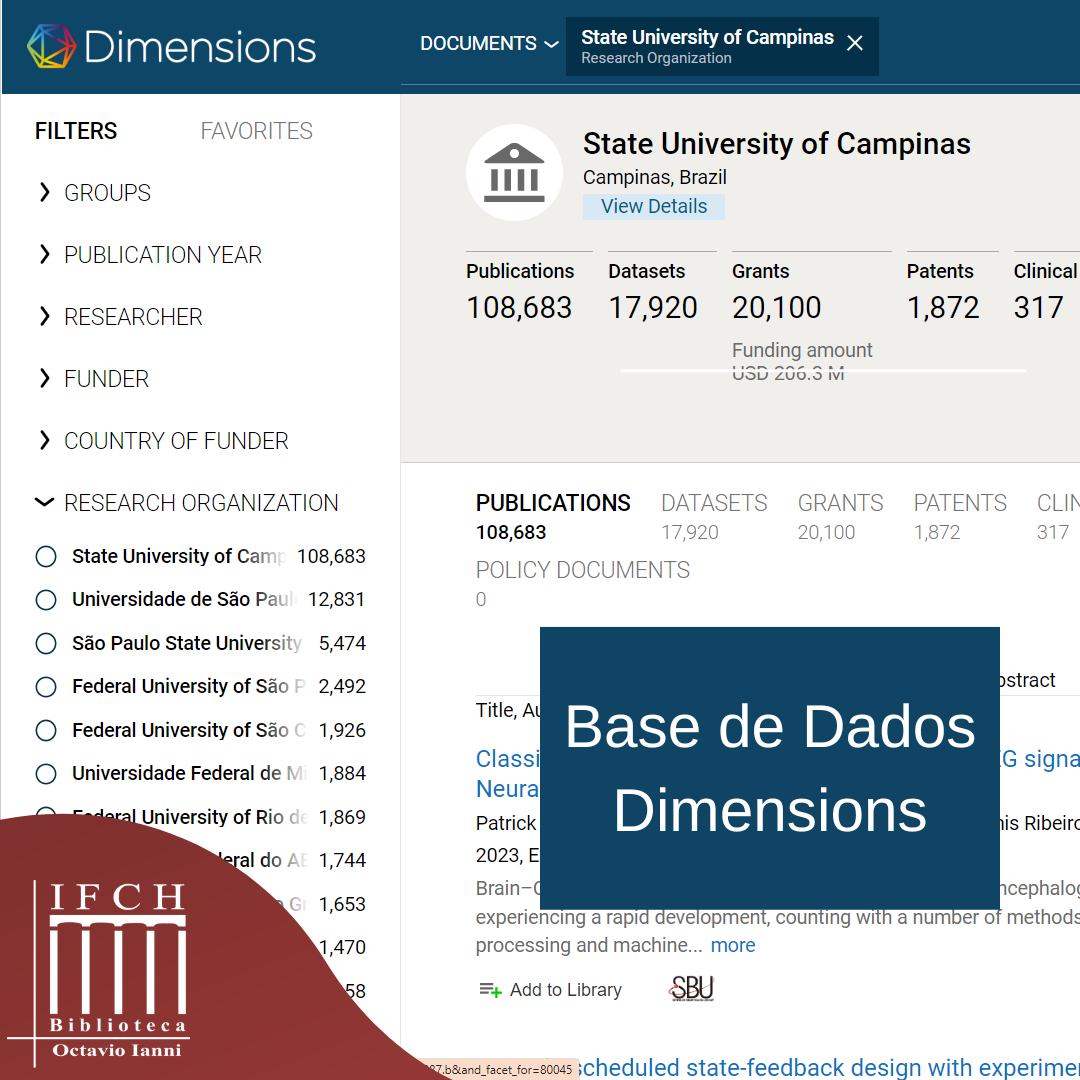The image size is (1080, 1080).
Task: Select Universidade de São Paulo radio
Action: [x=46, y=599]
